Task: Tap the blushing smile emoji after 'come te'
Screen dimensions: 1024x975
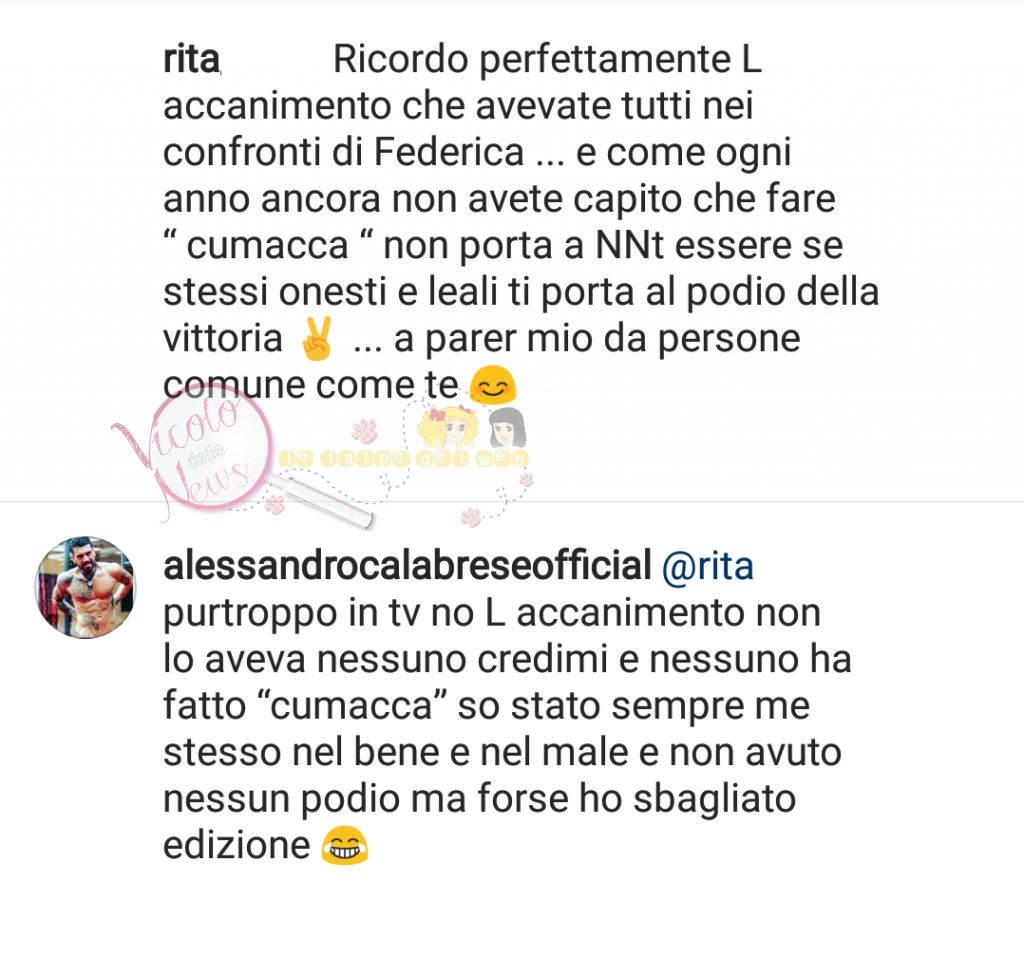Action: [493, 385]
